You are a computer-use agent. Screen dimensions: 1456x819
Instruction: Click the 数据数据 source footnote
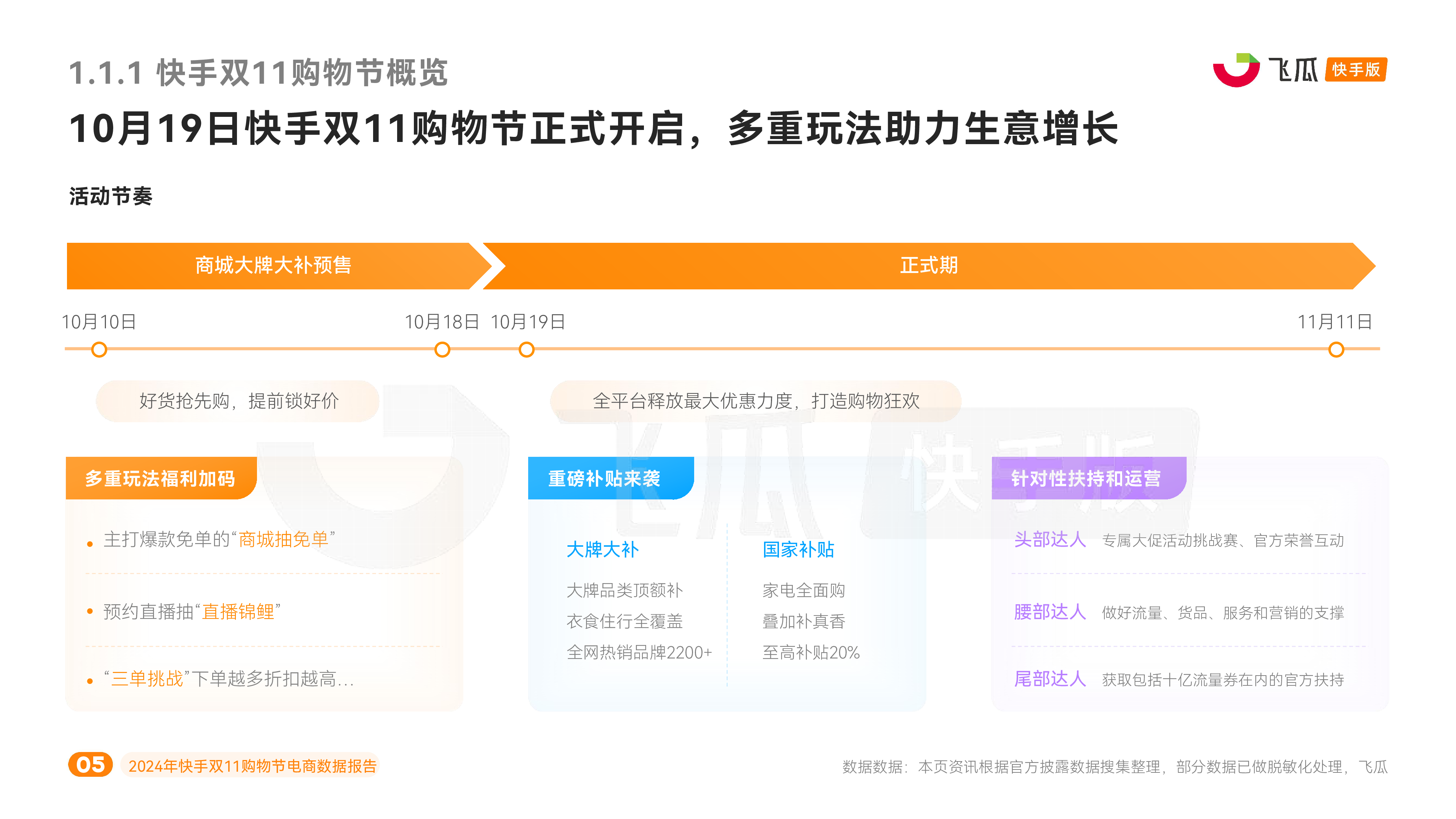coord(1115,767)
